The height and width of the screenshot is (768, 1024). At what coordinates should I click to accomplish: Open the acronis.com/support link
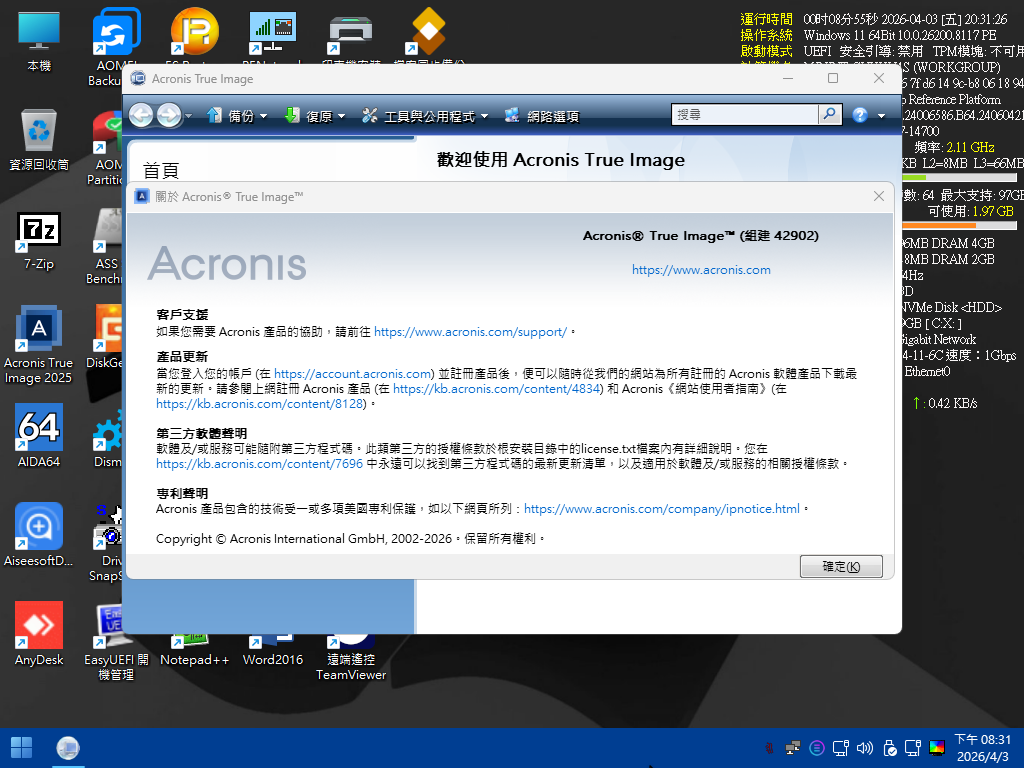coord(470,332)
